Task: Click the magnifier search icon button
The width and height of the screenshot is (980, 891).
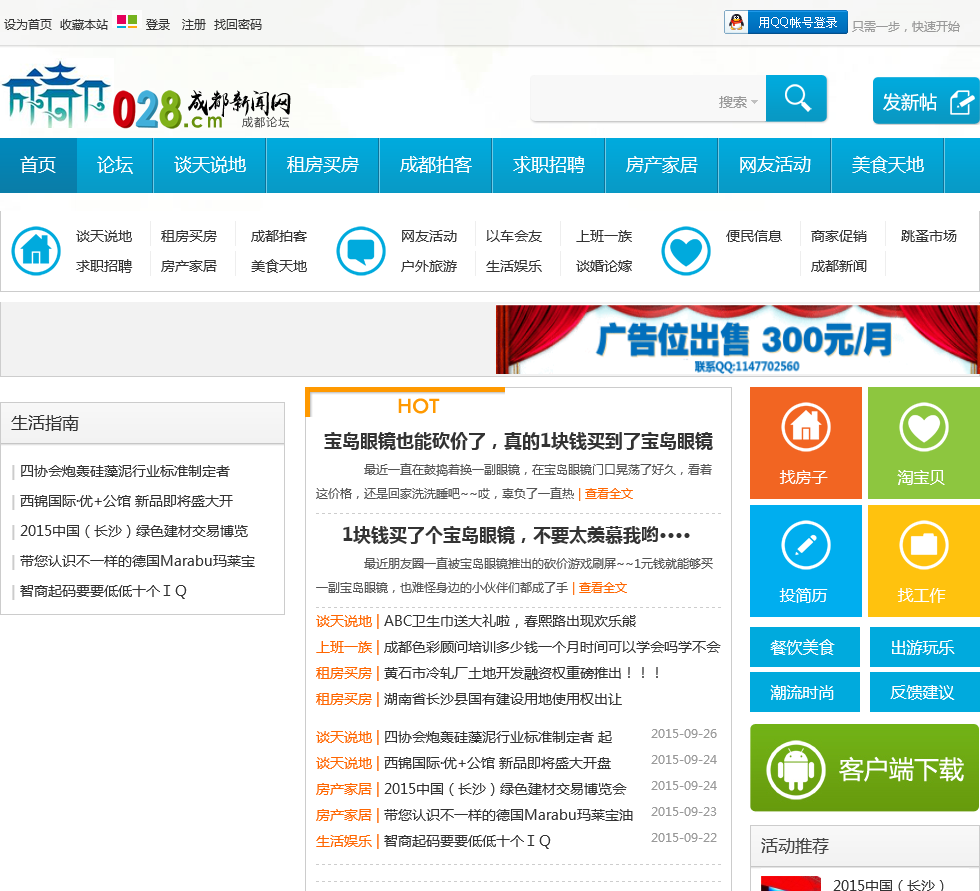Action: tap(796, 98)
